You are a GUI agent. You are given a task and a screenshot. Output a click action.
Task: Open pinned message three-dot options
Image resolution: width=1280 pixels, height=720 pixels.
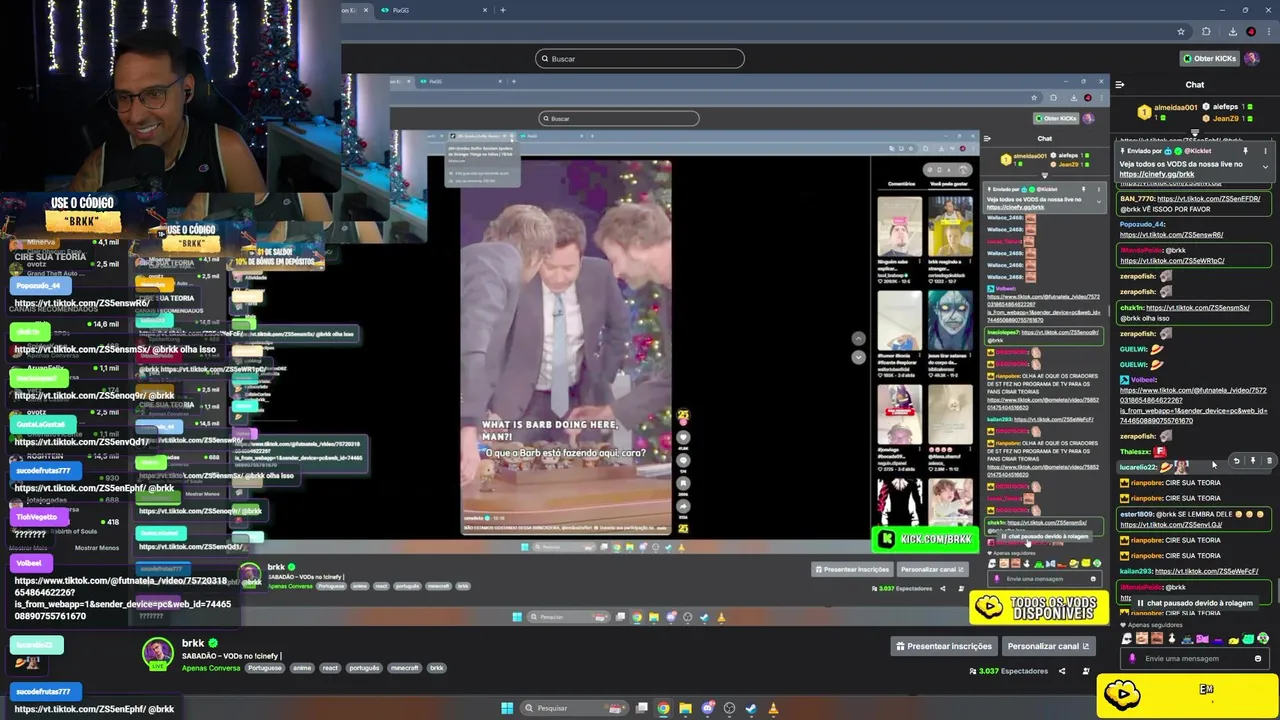pyautogui.click(x=1265, y=151)
